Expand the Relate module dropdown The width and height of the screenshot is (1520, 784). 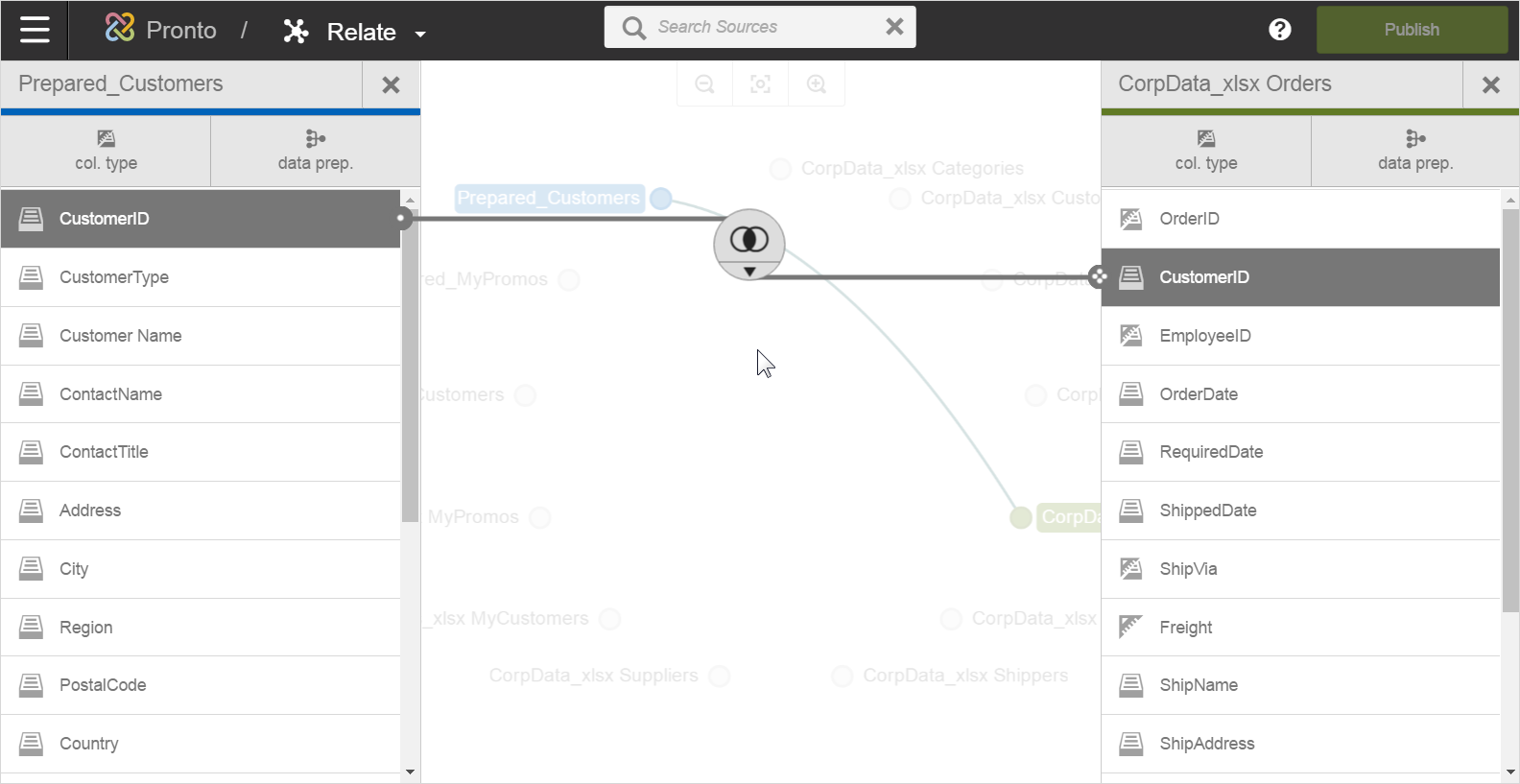420,34
